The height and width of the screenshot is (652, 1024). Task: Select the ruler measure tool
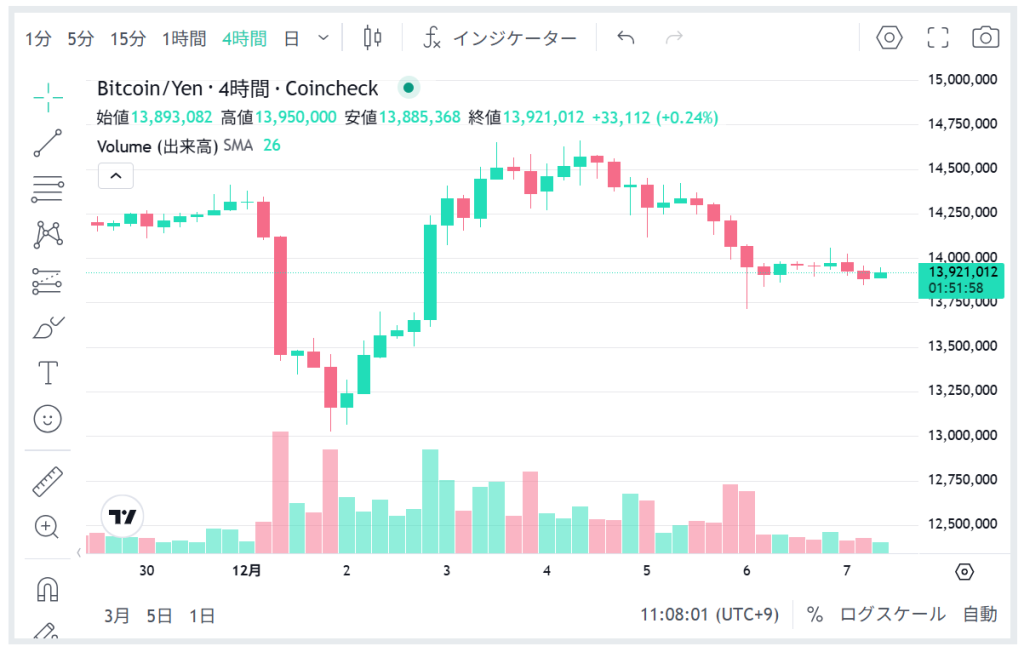[x=48, y=482]
